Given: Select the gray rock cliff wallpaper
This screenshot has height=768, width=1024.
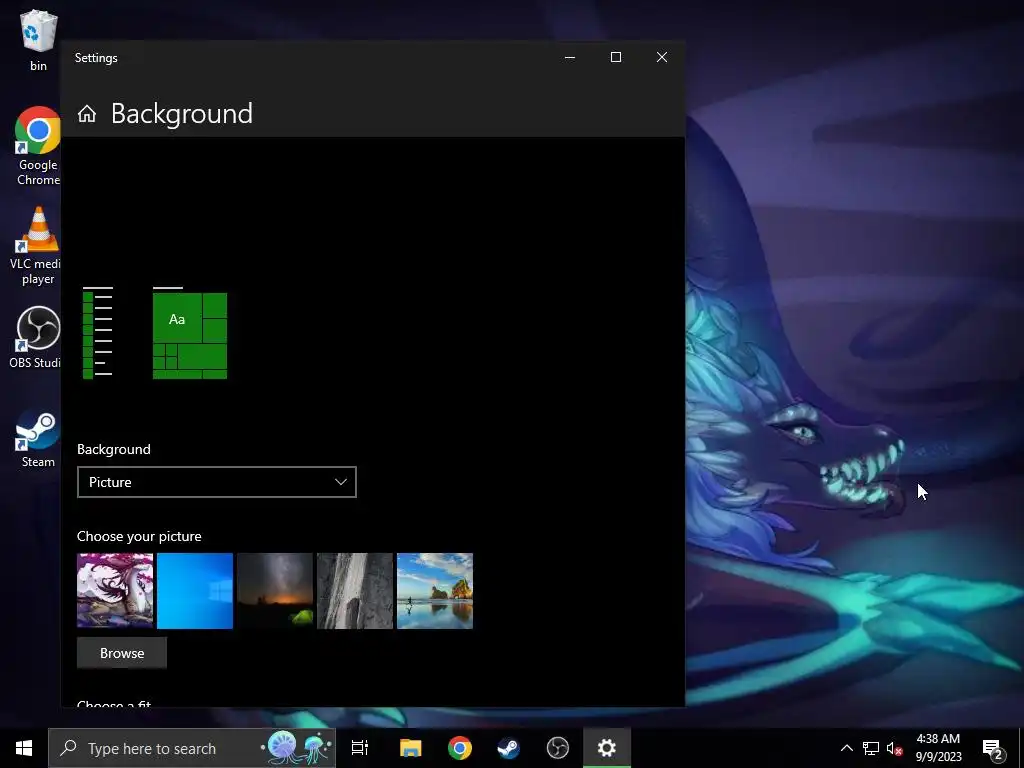Looking at the screenshot, I should (x=355, y=591).
